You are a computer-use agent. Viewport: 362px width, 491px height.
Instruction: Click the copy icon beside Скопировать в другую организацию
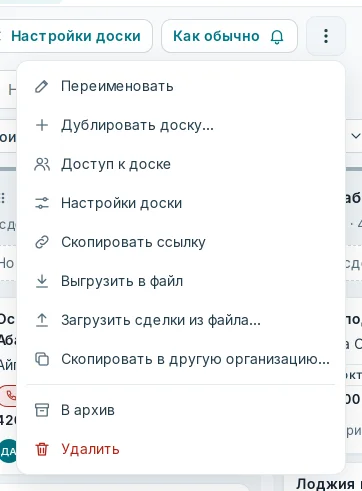tap(42, 359)
